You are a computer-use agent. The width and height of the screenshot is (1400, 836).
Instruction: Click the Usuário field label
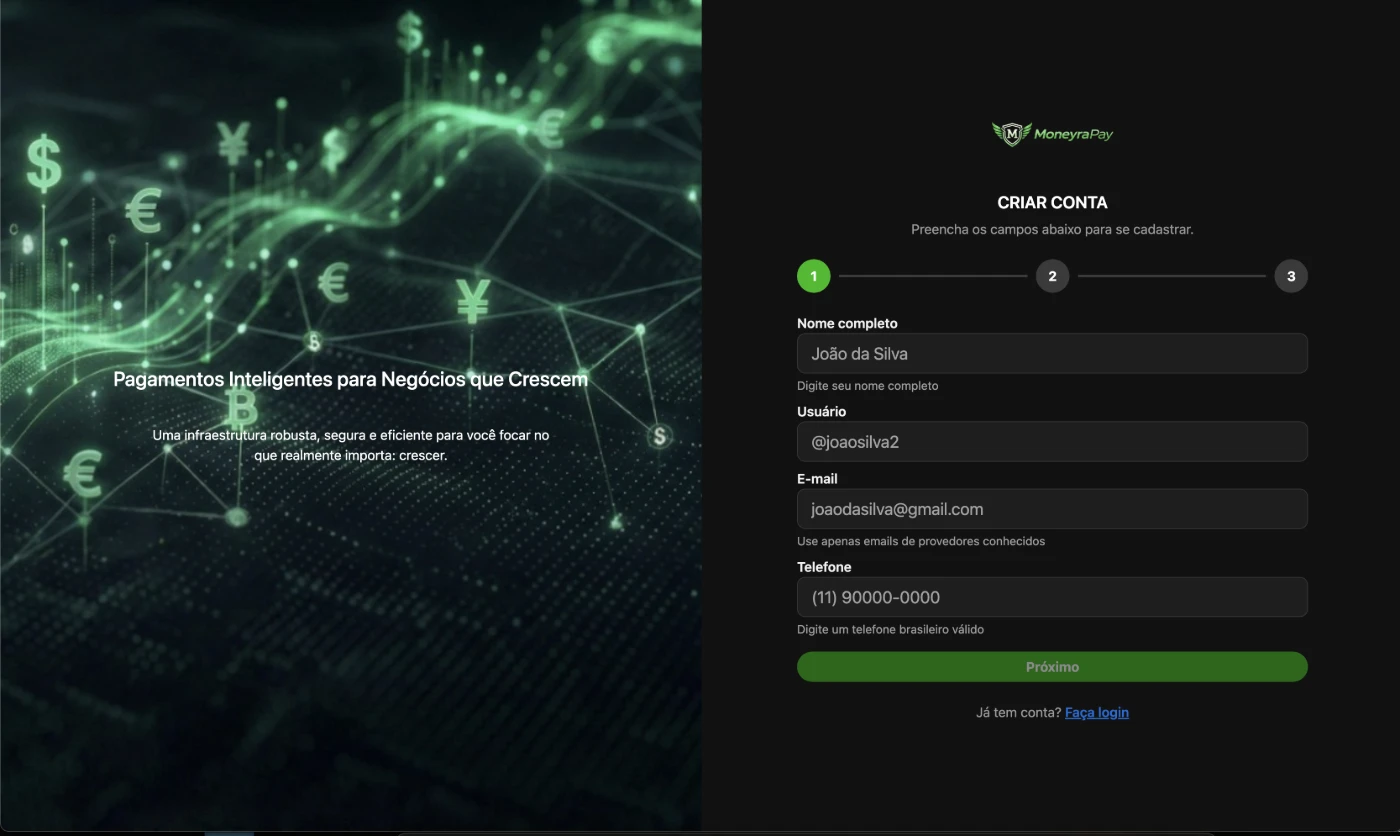click(x=821, y=412)
